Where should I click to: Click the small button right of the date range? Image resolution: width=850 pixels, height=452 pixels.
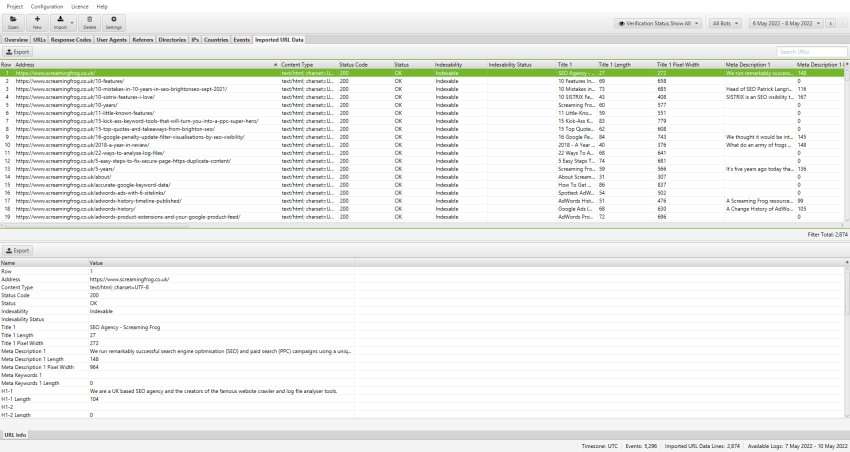point(830,23)
